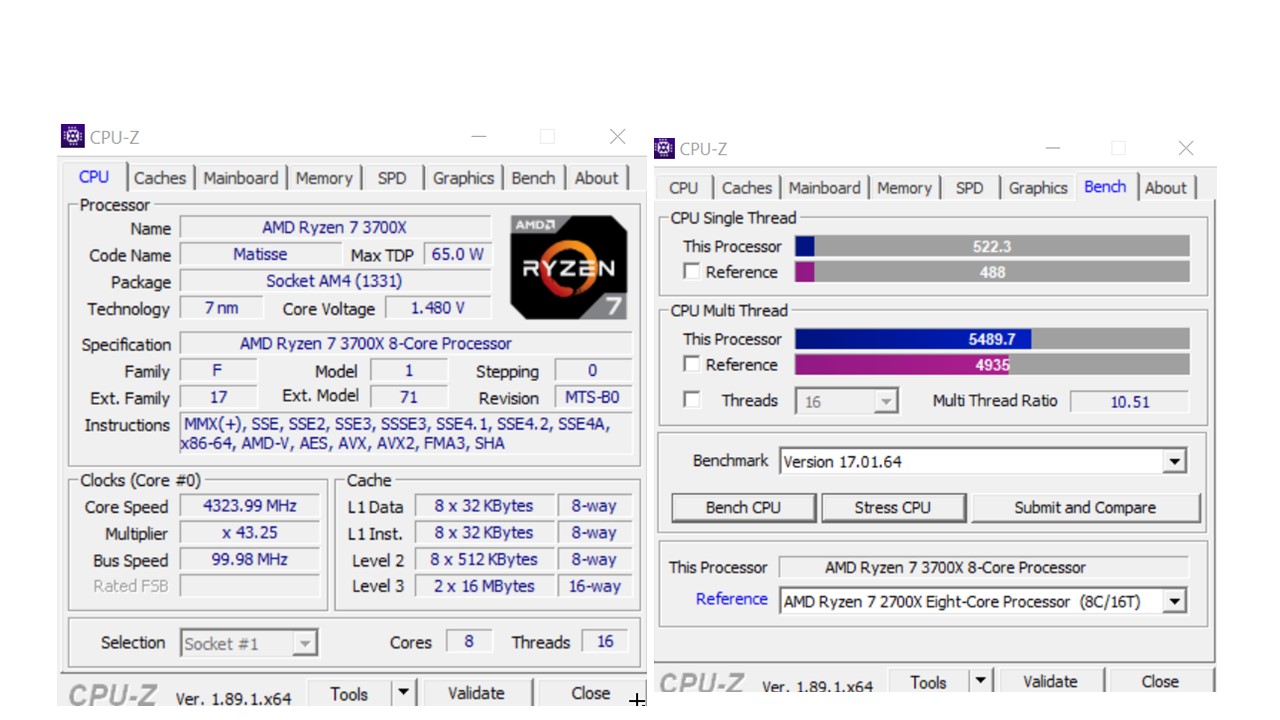Select CPU tab in left window
This screenshot has height=720, width=1280.
[94, 177]
